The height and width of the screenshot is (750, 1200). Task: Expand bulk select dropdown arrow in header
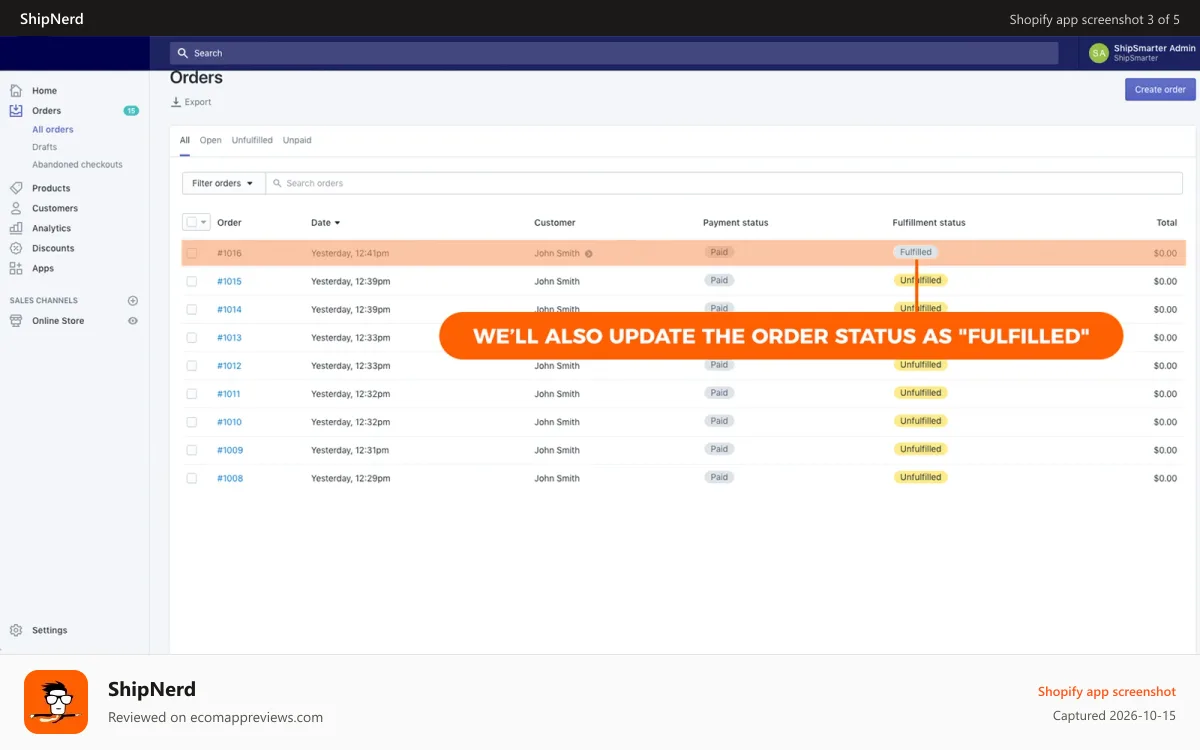point(205,223)
